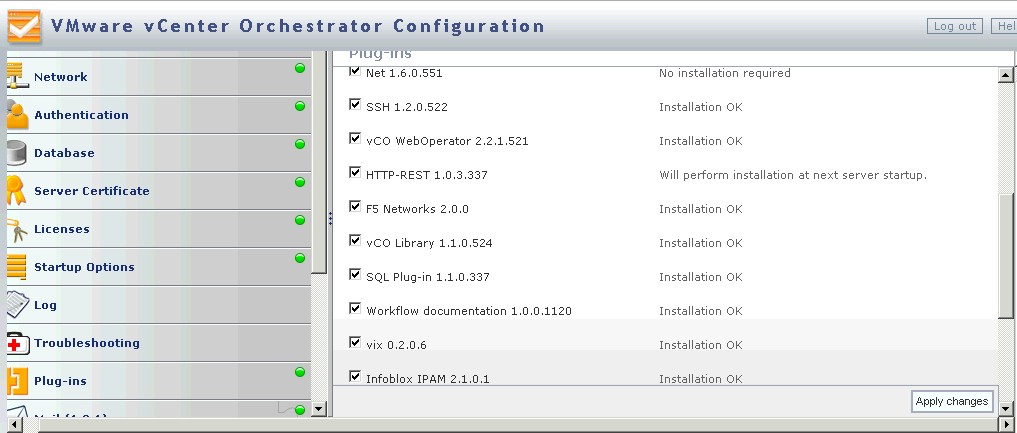Open the Log menu item

(45, 305)
